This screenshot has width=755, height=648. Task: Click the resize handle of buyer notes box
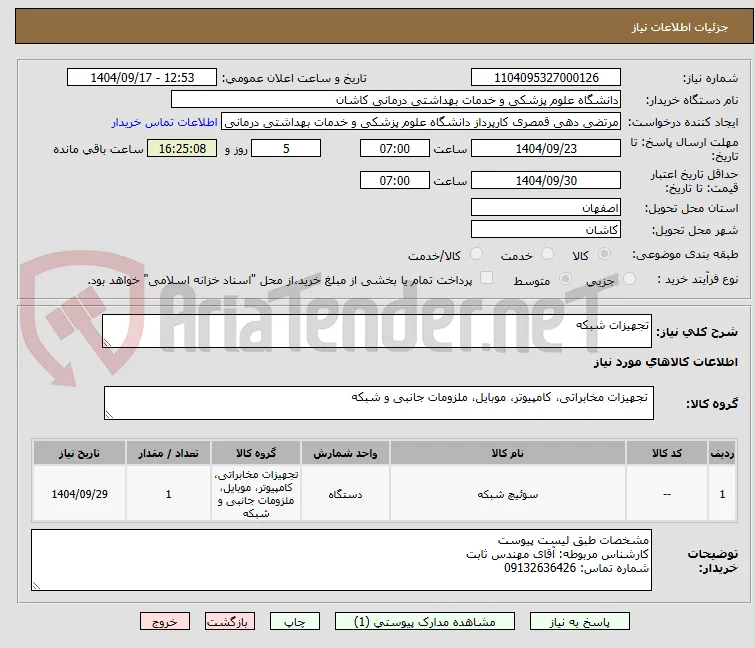pyautogui.click(x=36, y=585)
